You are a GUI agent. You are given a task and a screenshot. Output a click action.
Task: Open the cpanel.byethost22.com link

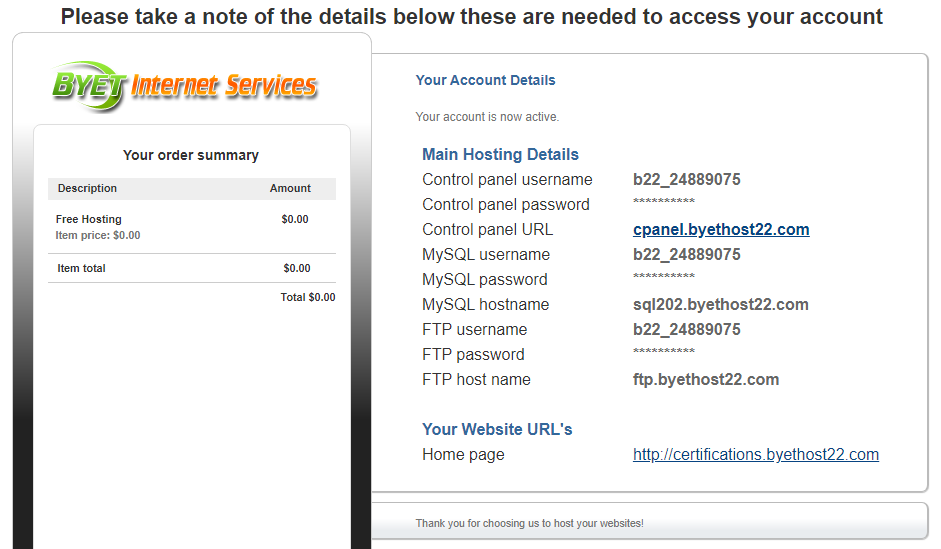[x=721, y=230]
